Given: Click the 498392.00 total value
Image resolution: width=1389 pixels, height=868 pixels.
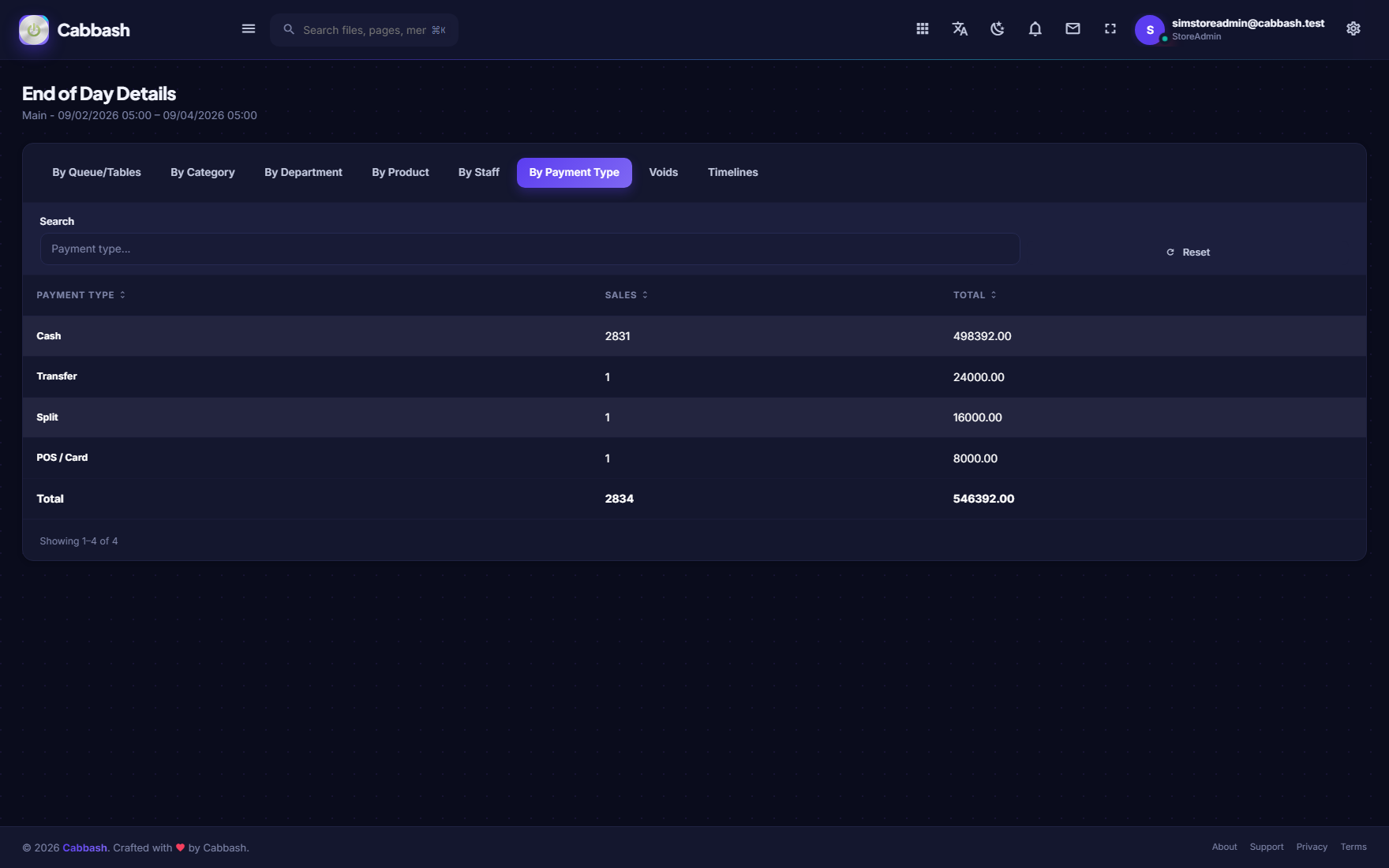Looking at the screenshot, I should coord(982,336).
